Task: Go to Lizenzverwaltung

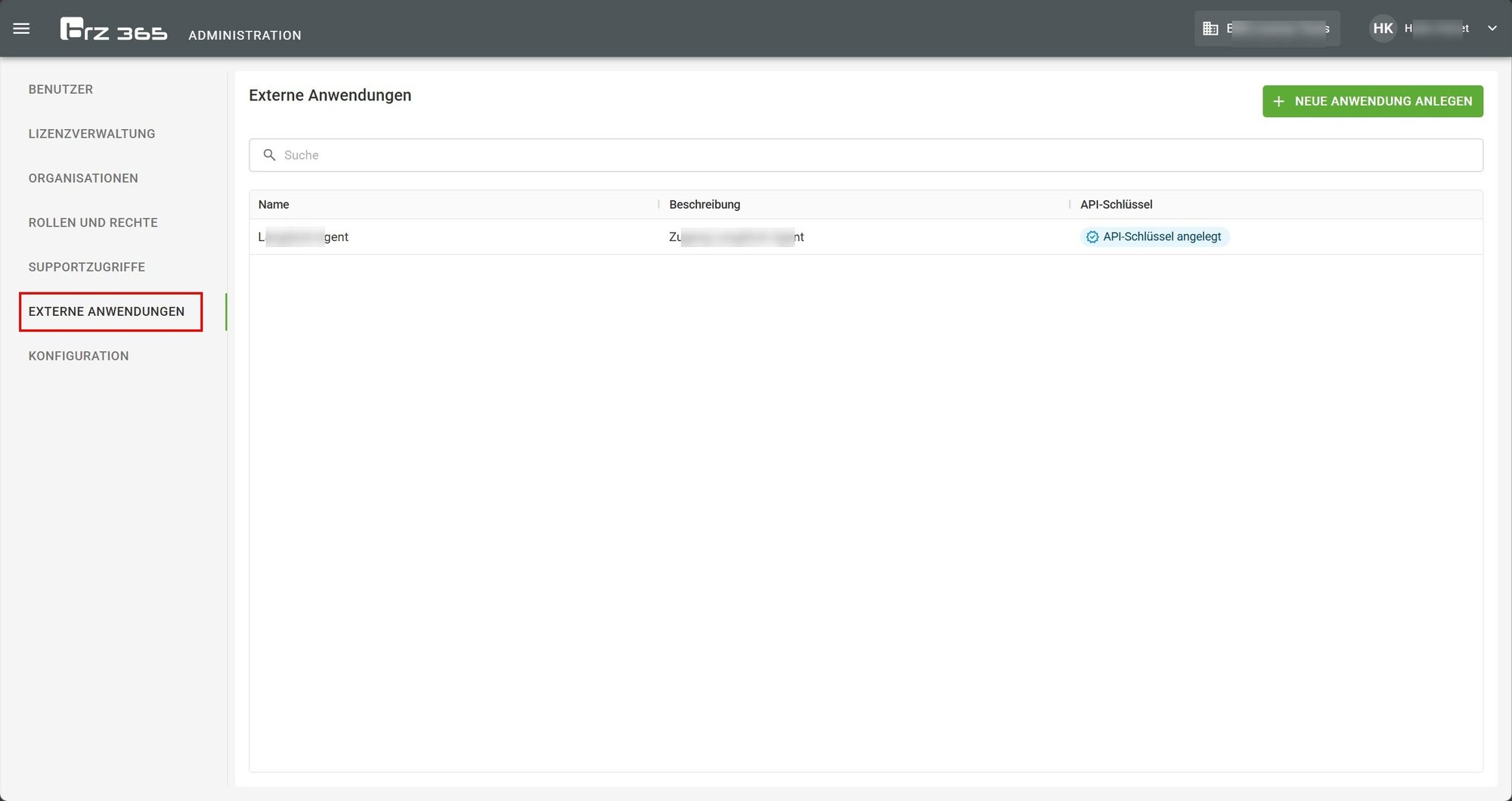Action: click(91, 134)
